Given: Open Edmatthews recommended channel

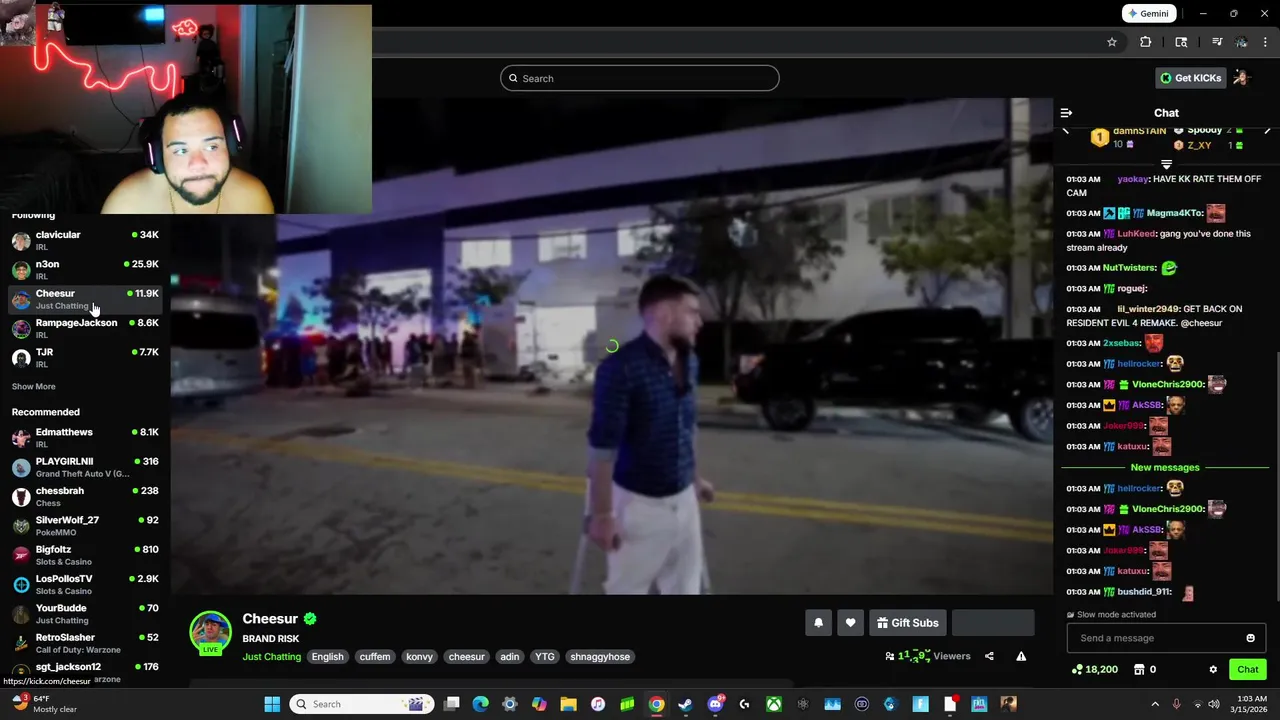Looking at the screenshot, I should pyautogui.click(x=85, y=438).
